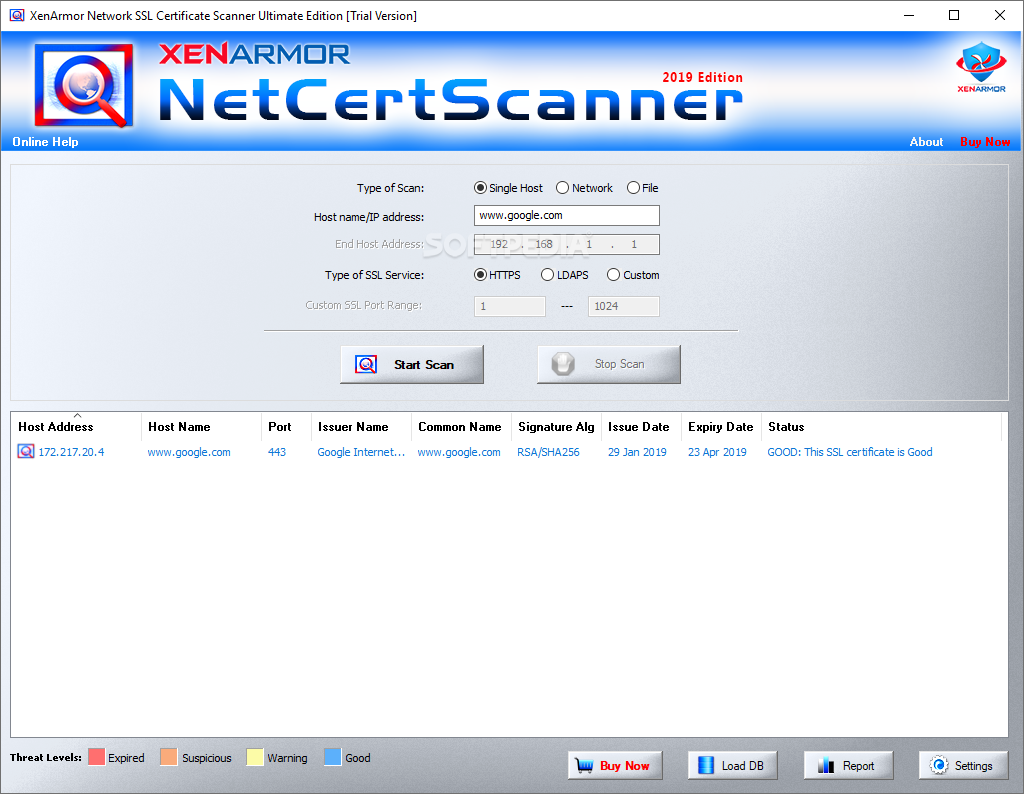
Task: Load a saved database with Load DB
Action: tap(733, 765)
